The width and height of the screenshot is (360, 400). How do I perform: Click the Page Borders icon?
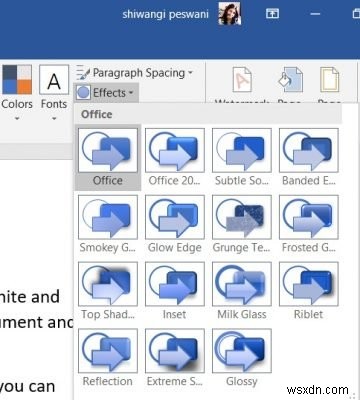[x=329, y=81]
